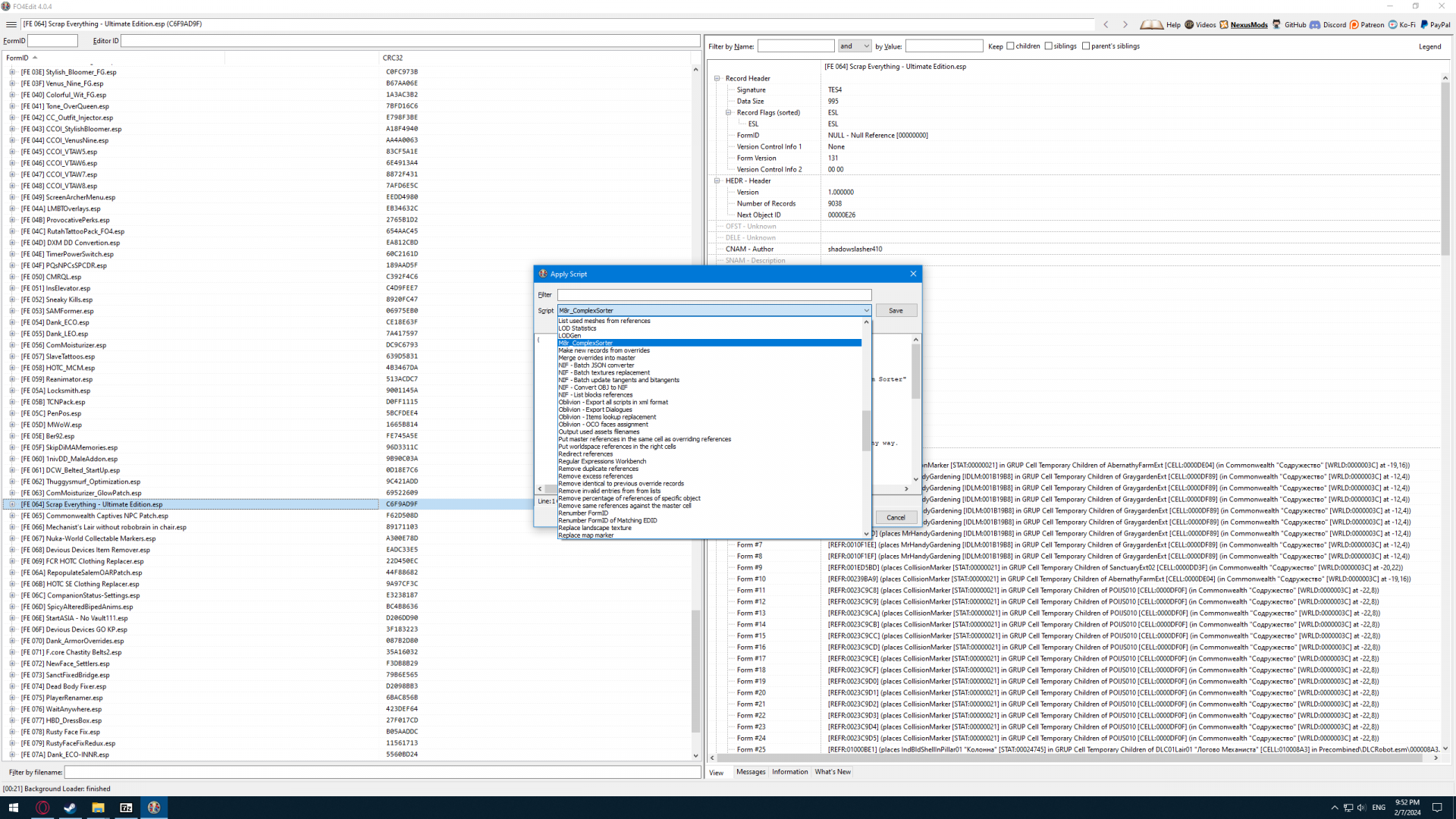This screenshot has width=1456, height=819.
Task: Open the Help book icon
Action: pyautogui.click(x=1151, y=24)
